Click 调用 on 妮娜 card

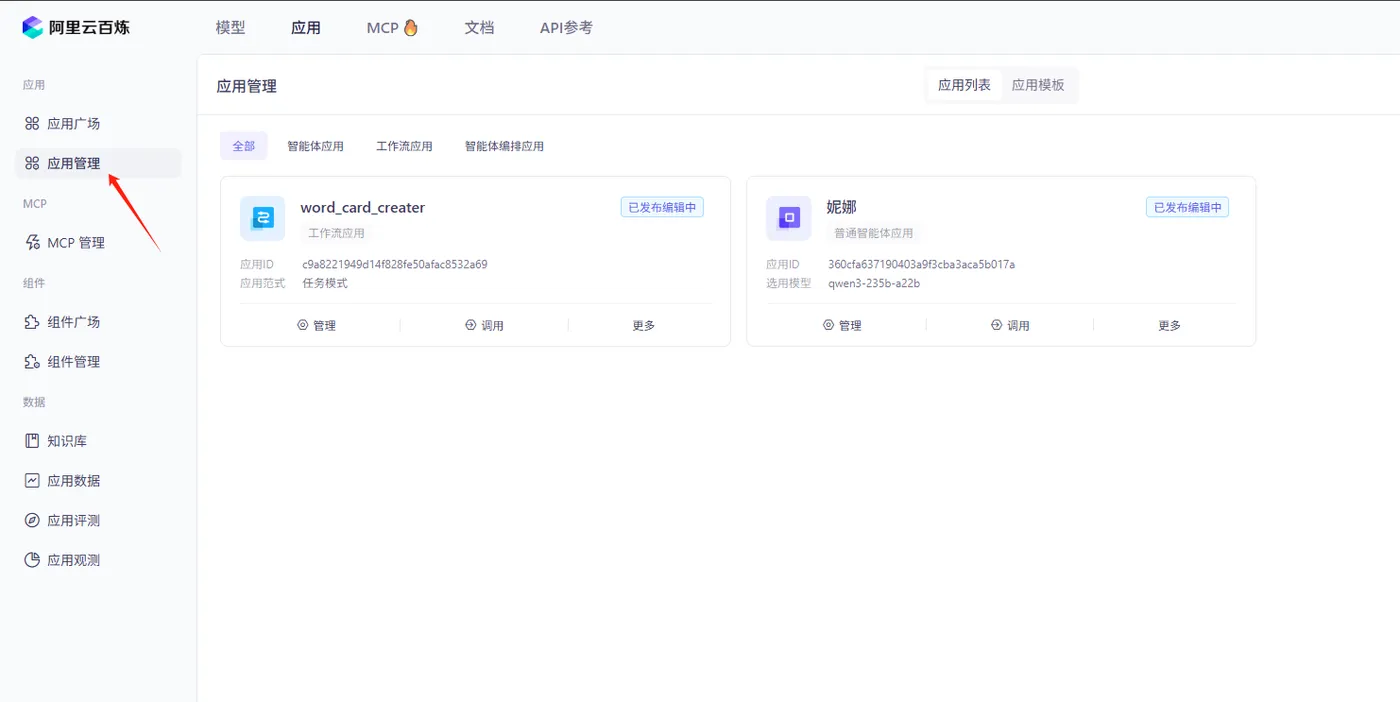point(1010,325)
